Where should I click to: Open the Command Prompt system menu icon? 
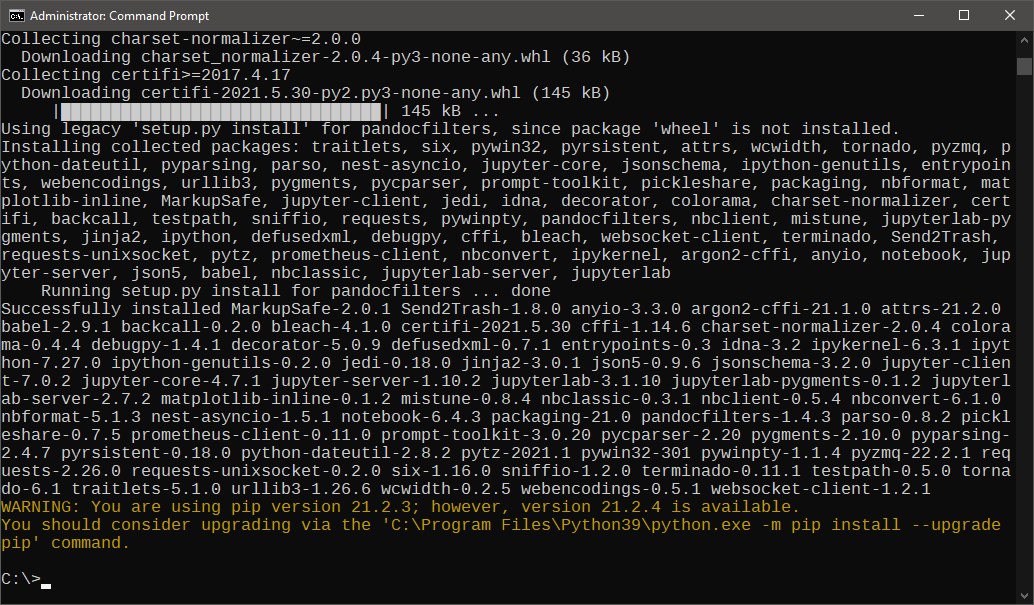coord(16,15)
